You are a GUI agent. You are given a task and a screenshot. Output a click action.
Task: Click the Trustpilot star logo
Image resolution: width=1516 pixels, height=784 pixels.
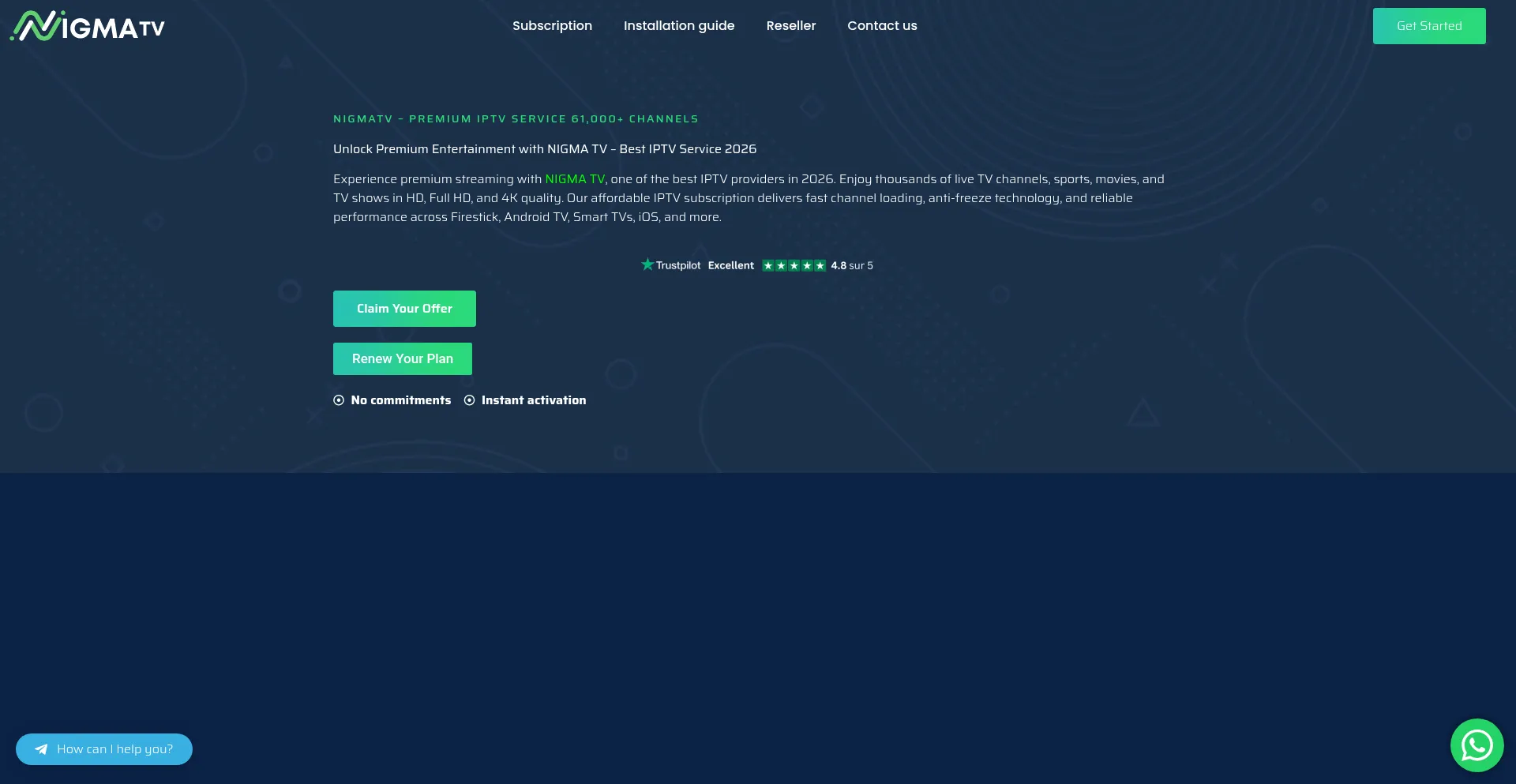click(x=647, y=264)
